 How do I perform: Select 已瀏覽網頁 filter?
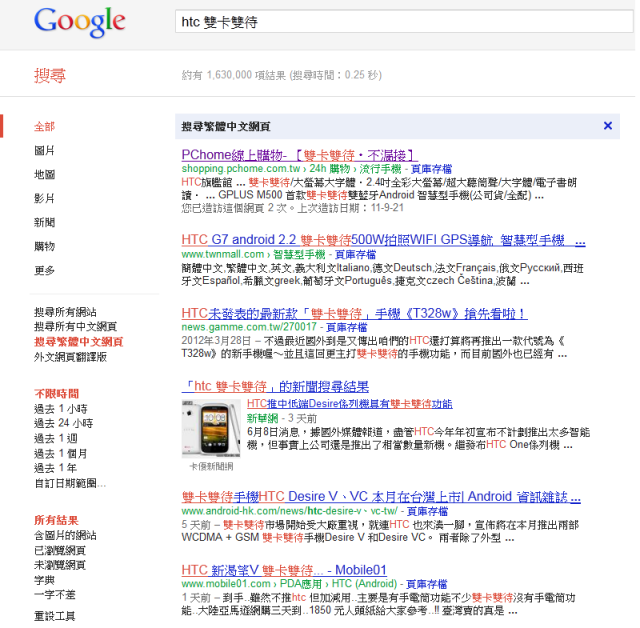point(60,551)
